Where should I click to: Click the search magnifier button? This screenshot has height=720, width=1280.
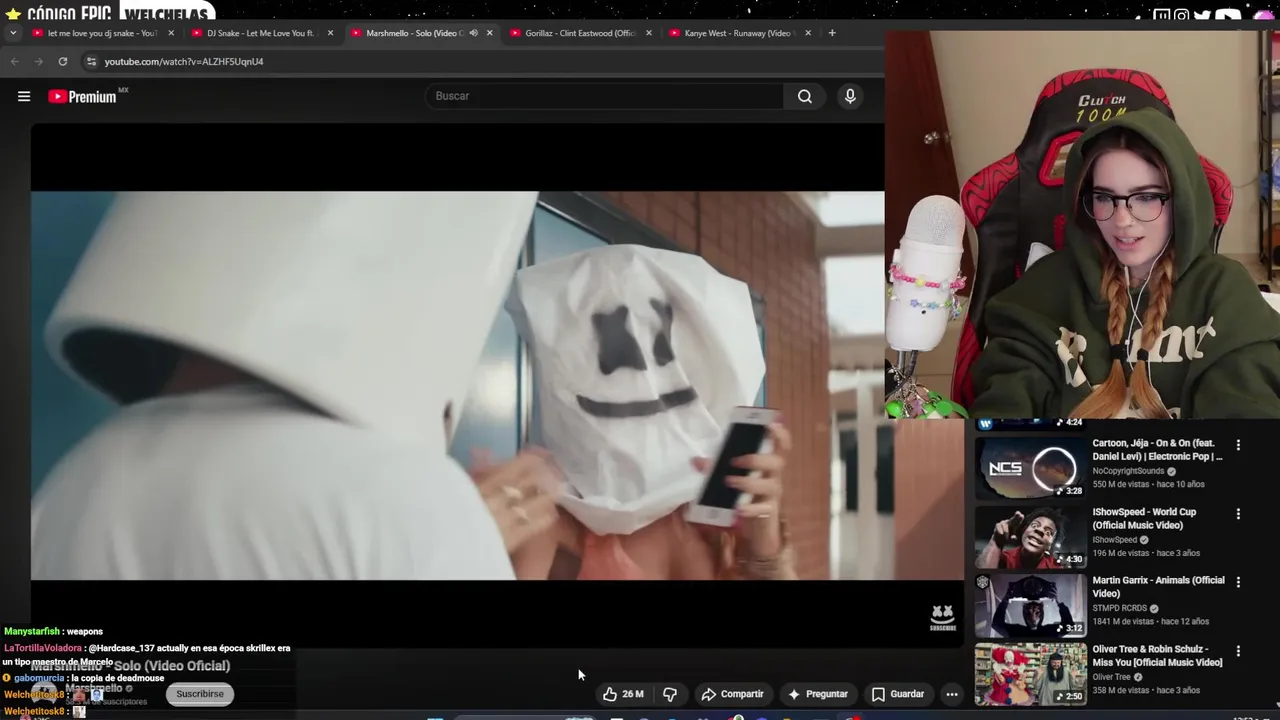pyautogui.click(x=805, y=96)
